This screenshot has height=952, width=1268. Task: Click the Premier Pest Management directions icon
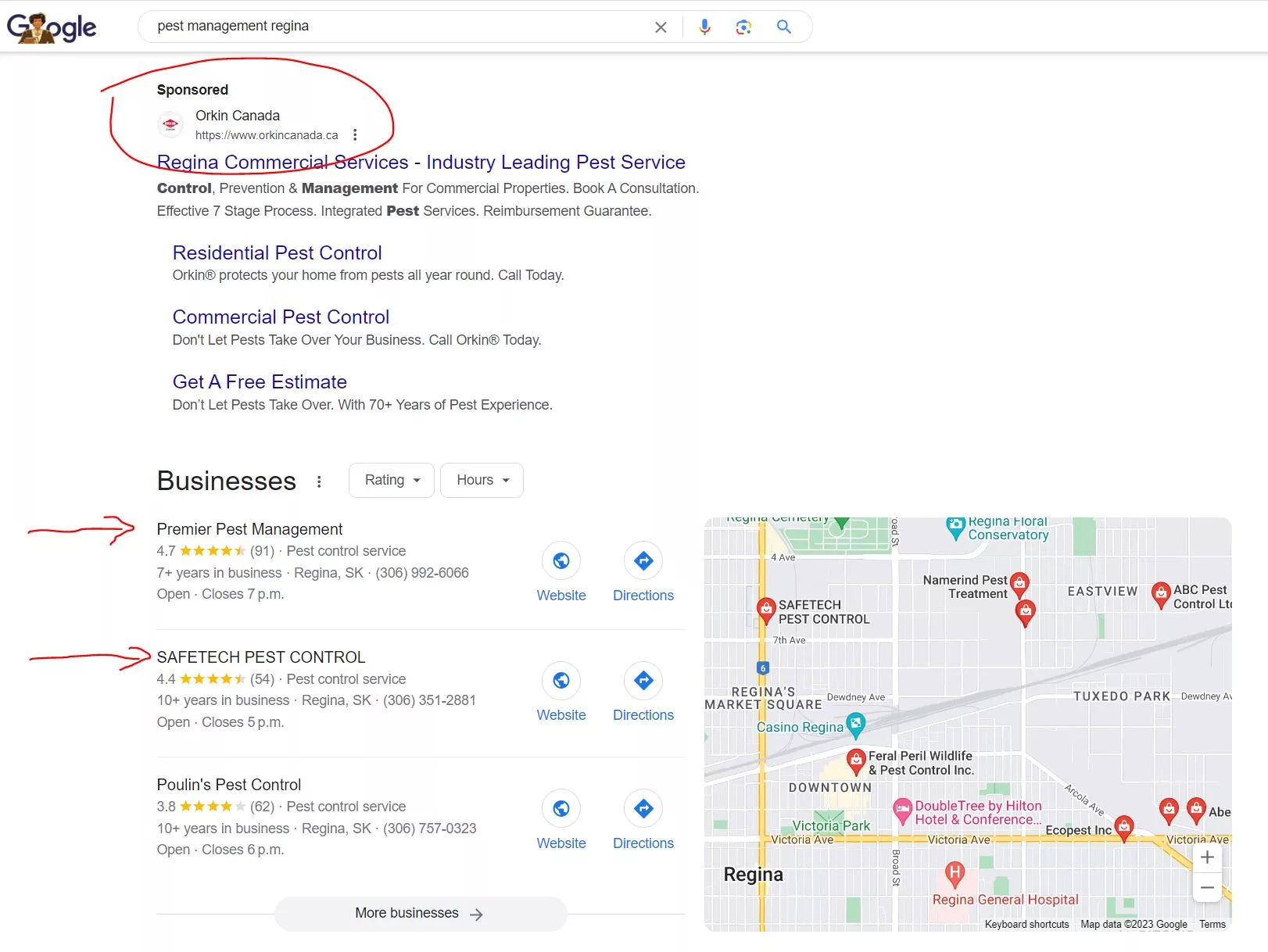pyautogui.click(x=643, y=560)
